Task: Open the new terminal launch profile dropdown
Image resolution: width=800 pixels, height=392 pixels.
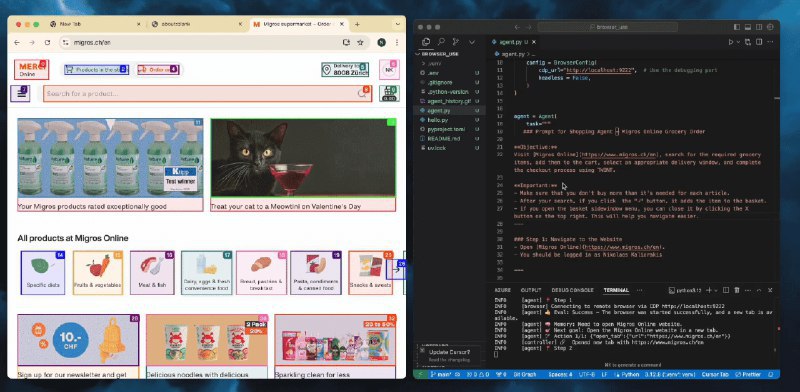Action: pyautogui.click(x=716, y=290)
